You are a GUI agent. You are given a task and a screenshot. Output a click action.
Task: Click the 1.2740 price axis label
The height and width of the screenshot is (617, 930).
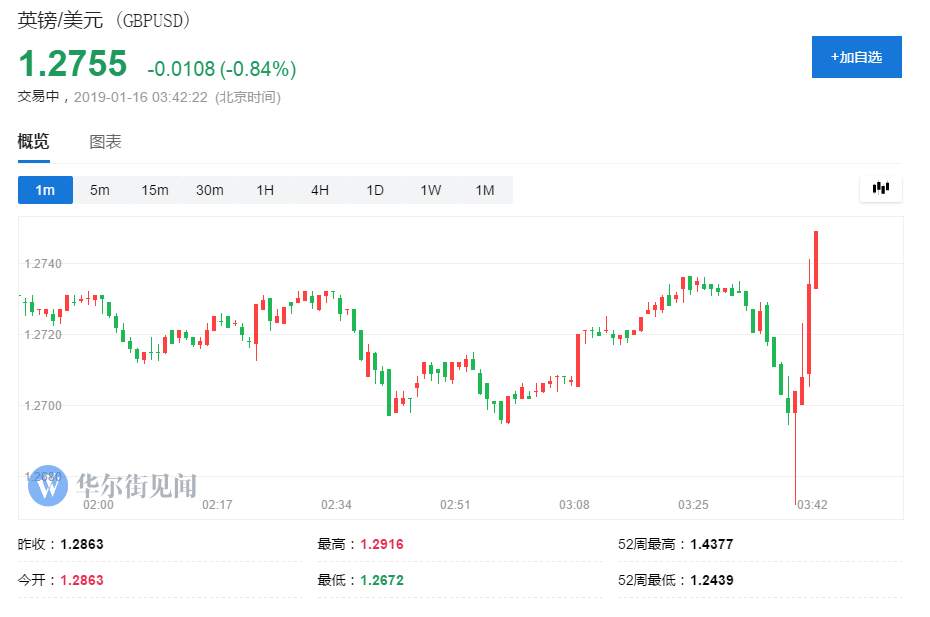click(43, 264)
